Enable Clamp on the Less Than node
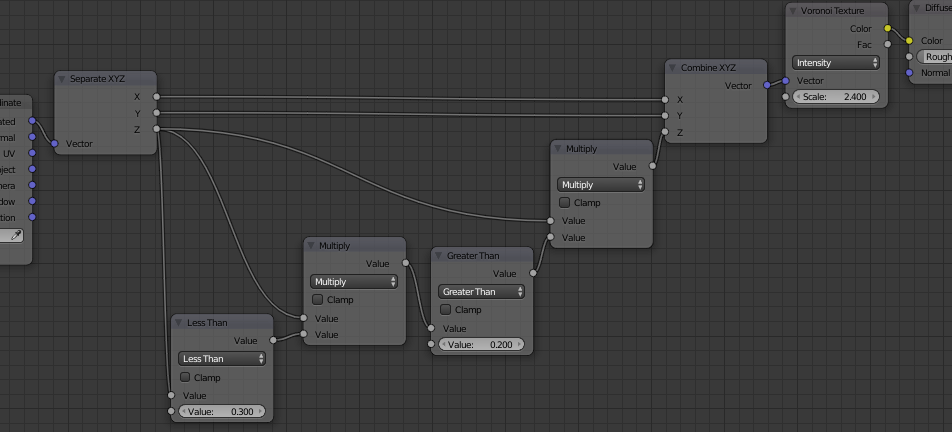 [186, 377]
